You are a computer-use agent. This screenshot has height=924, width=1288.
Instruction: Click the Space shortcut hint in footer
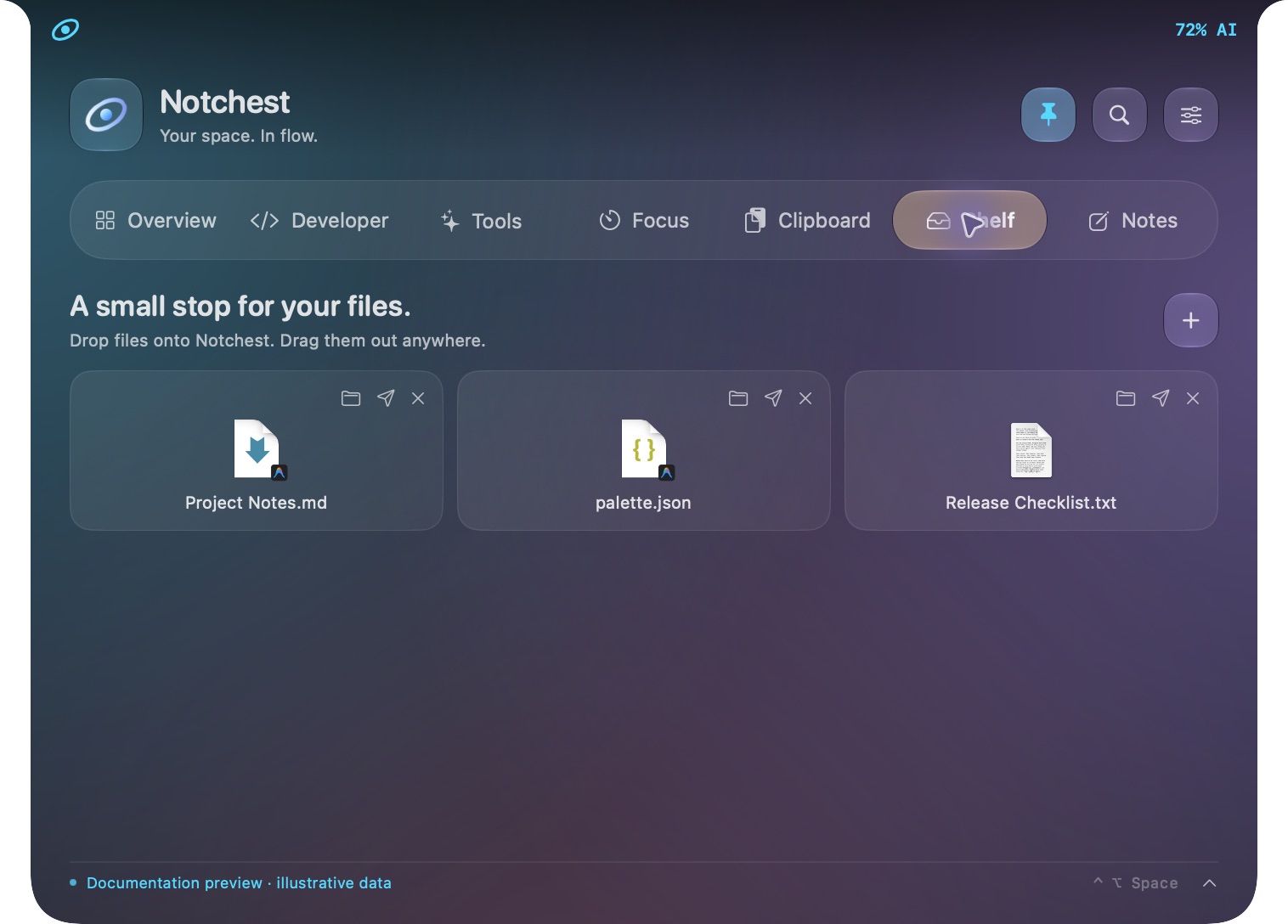[x=1136, y=883]
